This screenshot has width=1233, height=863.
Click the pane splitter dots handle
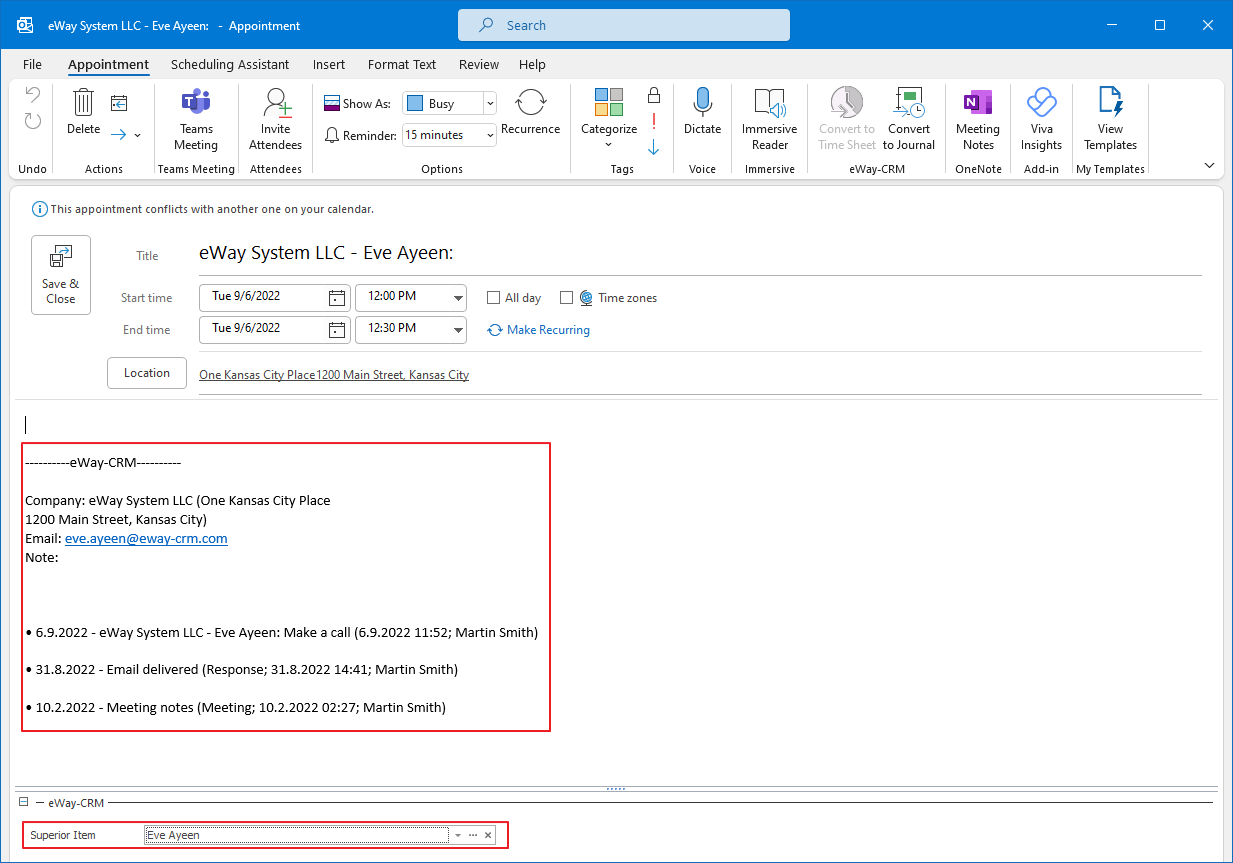coord(616,789)
